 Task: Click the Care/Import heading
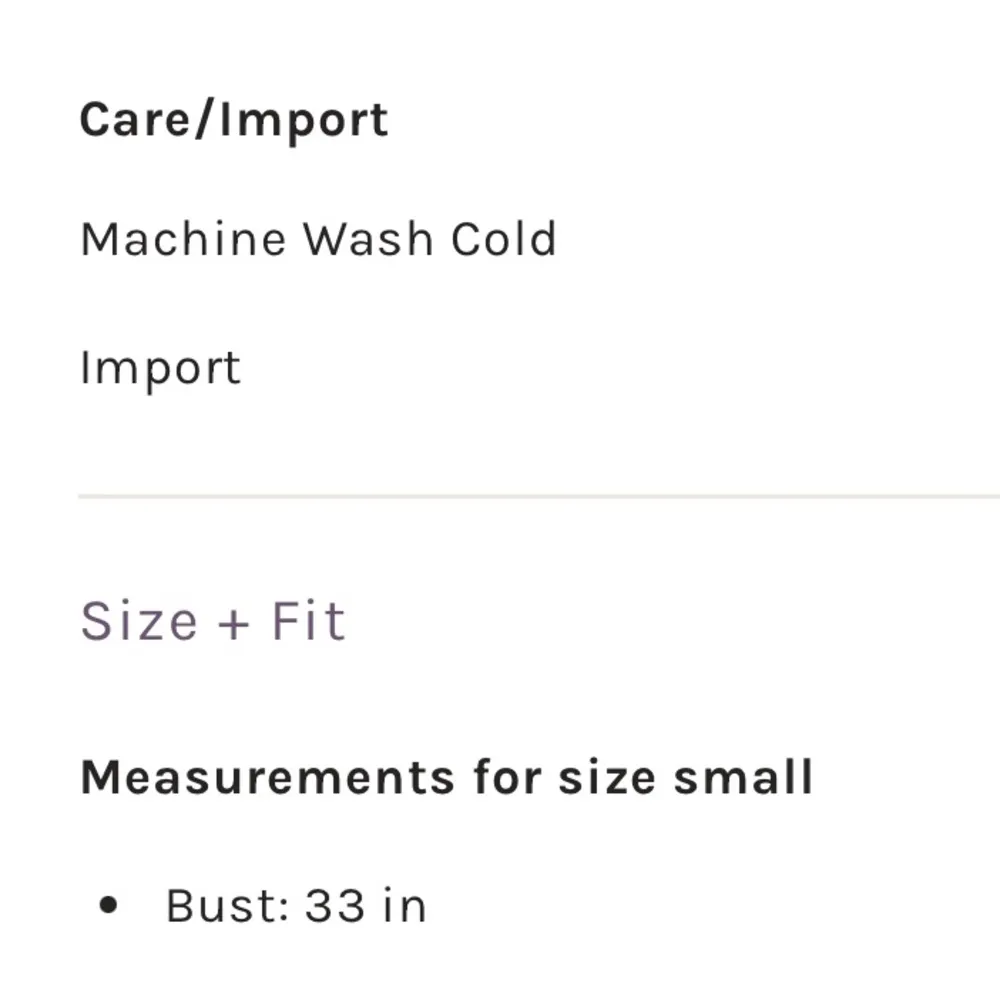tap(233, 121)
